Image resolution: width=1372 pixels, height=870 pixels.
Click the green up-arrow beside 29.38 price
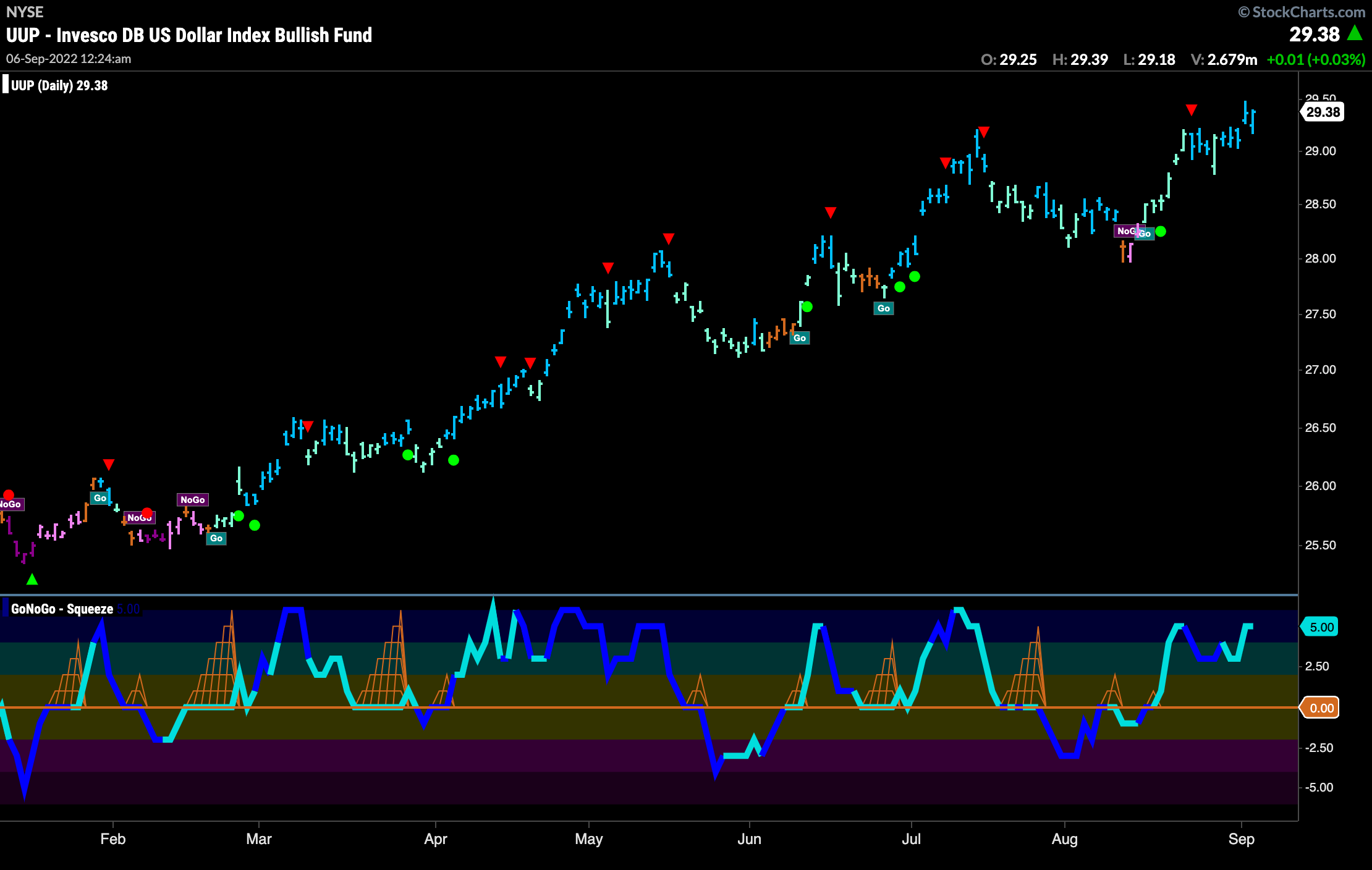(1355, 33)
